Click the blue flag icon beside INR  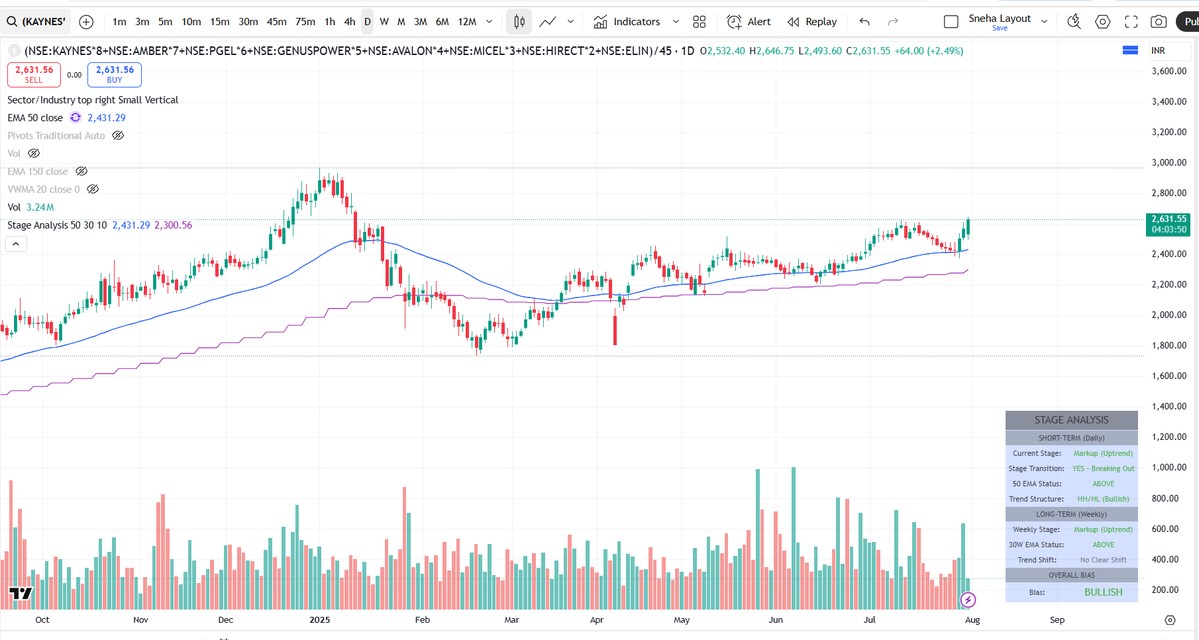click(1130, 50)
